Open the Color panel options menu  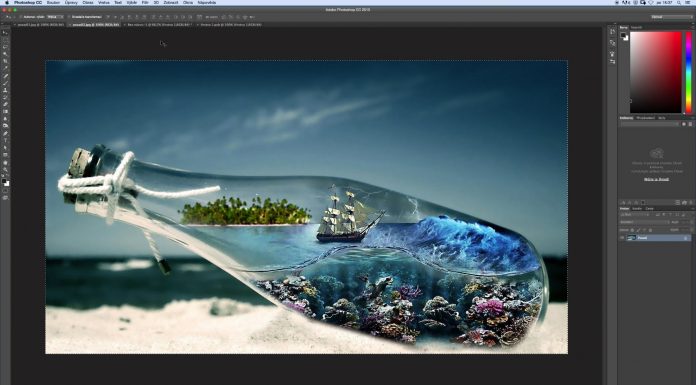(693, 27)
